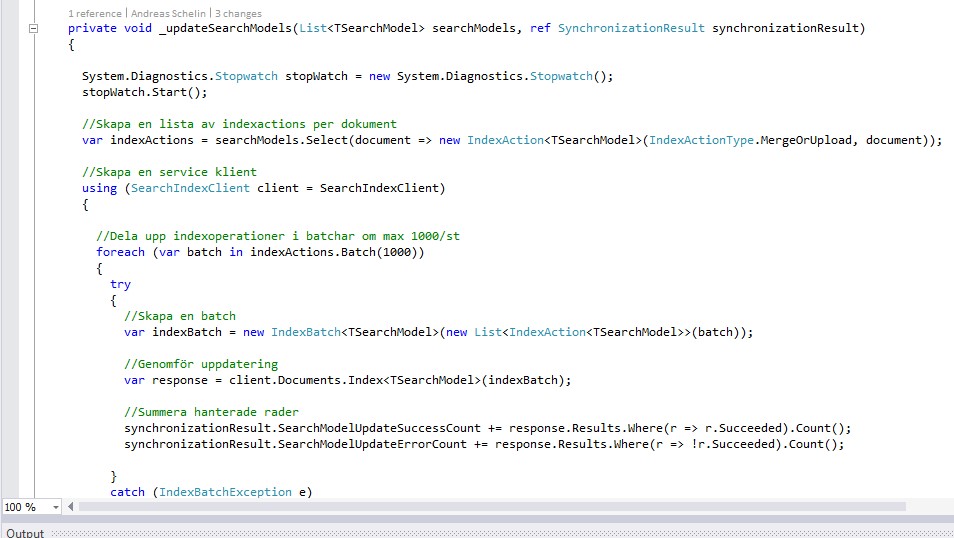The width and height of the screenshot is (954, 538).
Task: Open Andreas Schelin author CodeLens link
Action: [168, 13]
